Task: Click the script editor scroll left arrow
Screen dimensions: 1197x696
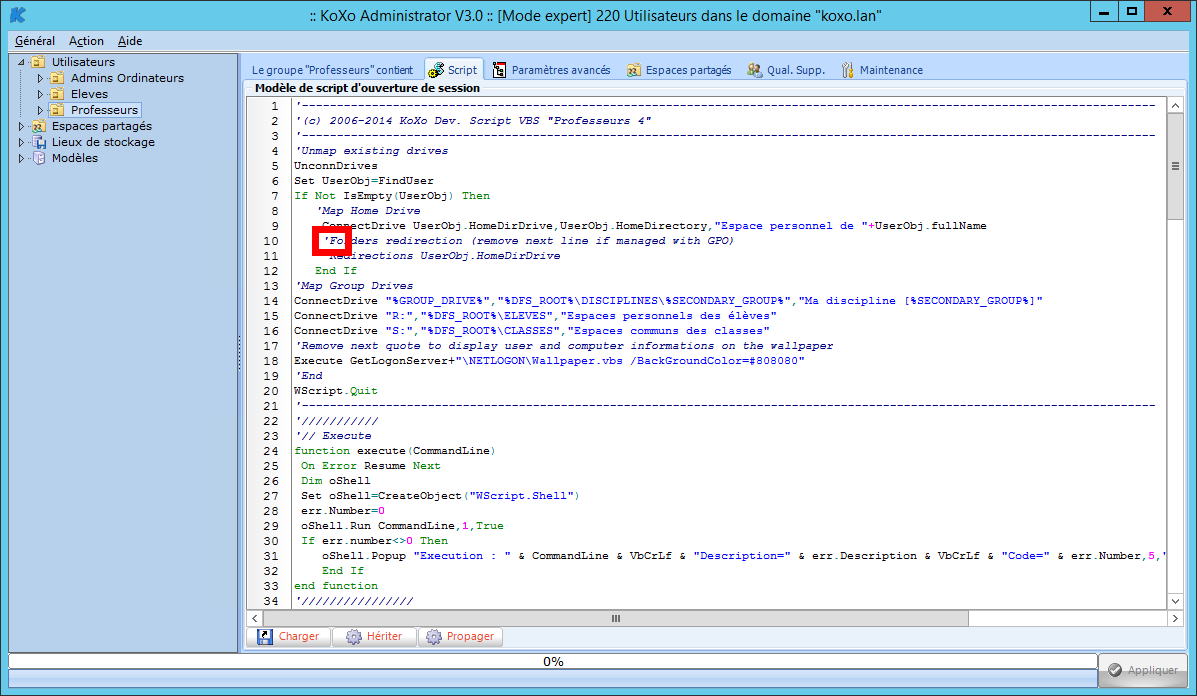Action: click(255, 619)
